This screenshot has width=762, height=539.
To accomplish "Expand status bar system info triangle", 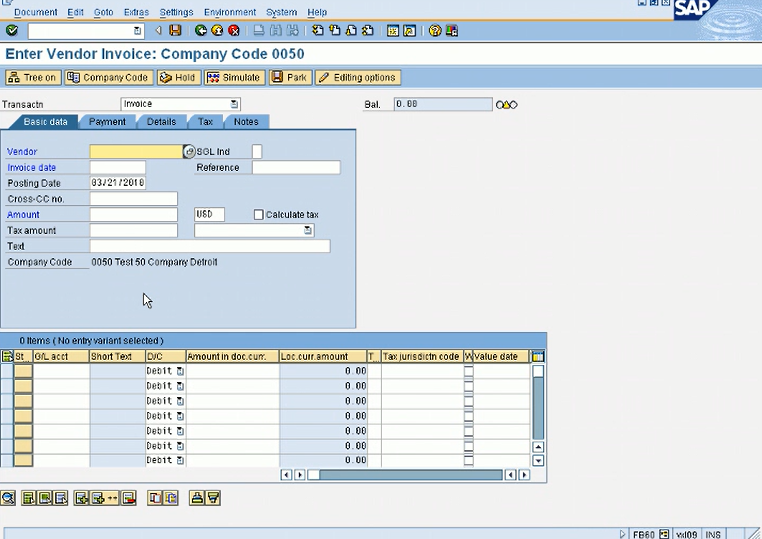I will 622,534.
